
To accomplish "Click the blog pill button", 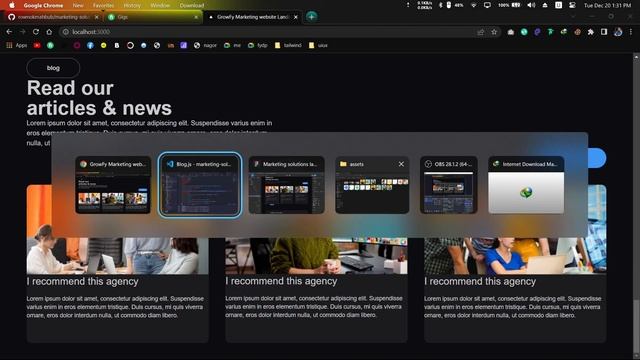I will tap(53, 68).
